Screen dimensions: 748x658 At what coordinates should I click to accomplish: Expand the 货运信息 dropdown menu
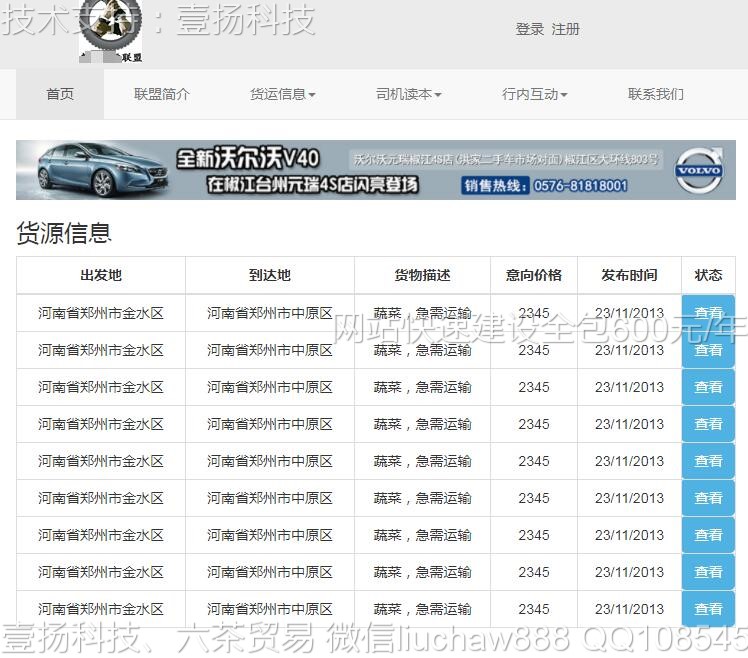click(x=282, y=94)
